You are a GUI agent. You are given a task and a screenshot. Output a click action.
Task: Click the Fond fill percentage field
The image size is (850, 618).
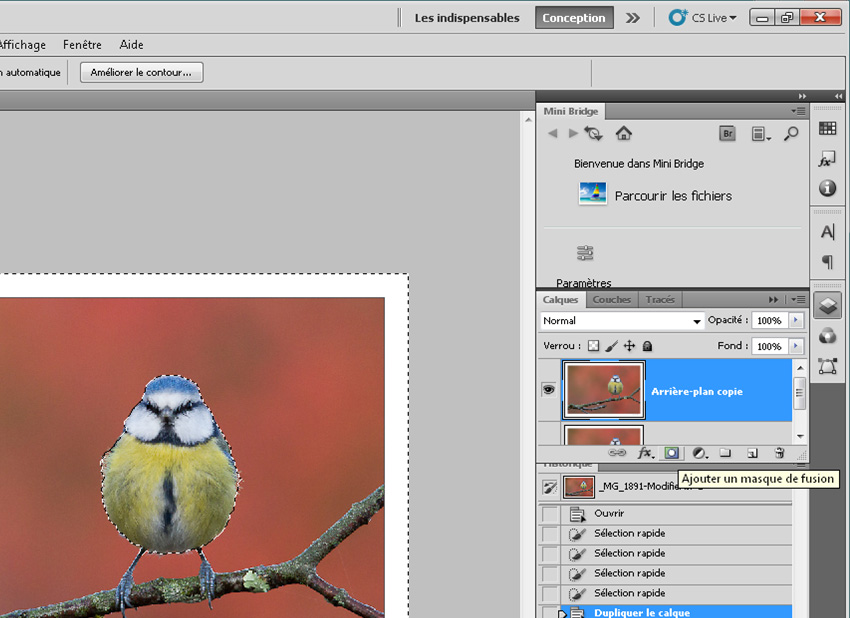pos(769,346)
